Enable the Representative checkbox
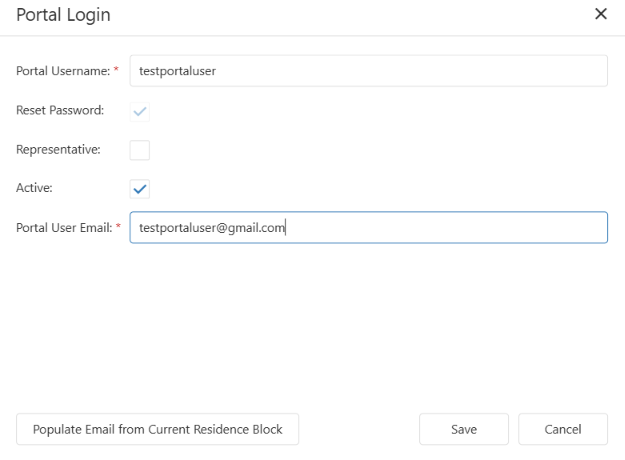Image resolution: width=625 pixels, height=460 pixels. click(x=140, y=150)
